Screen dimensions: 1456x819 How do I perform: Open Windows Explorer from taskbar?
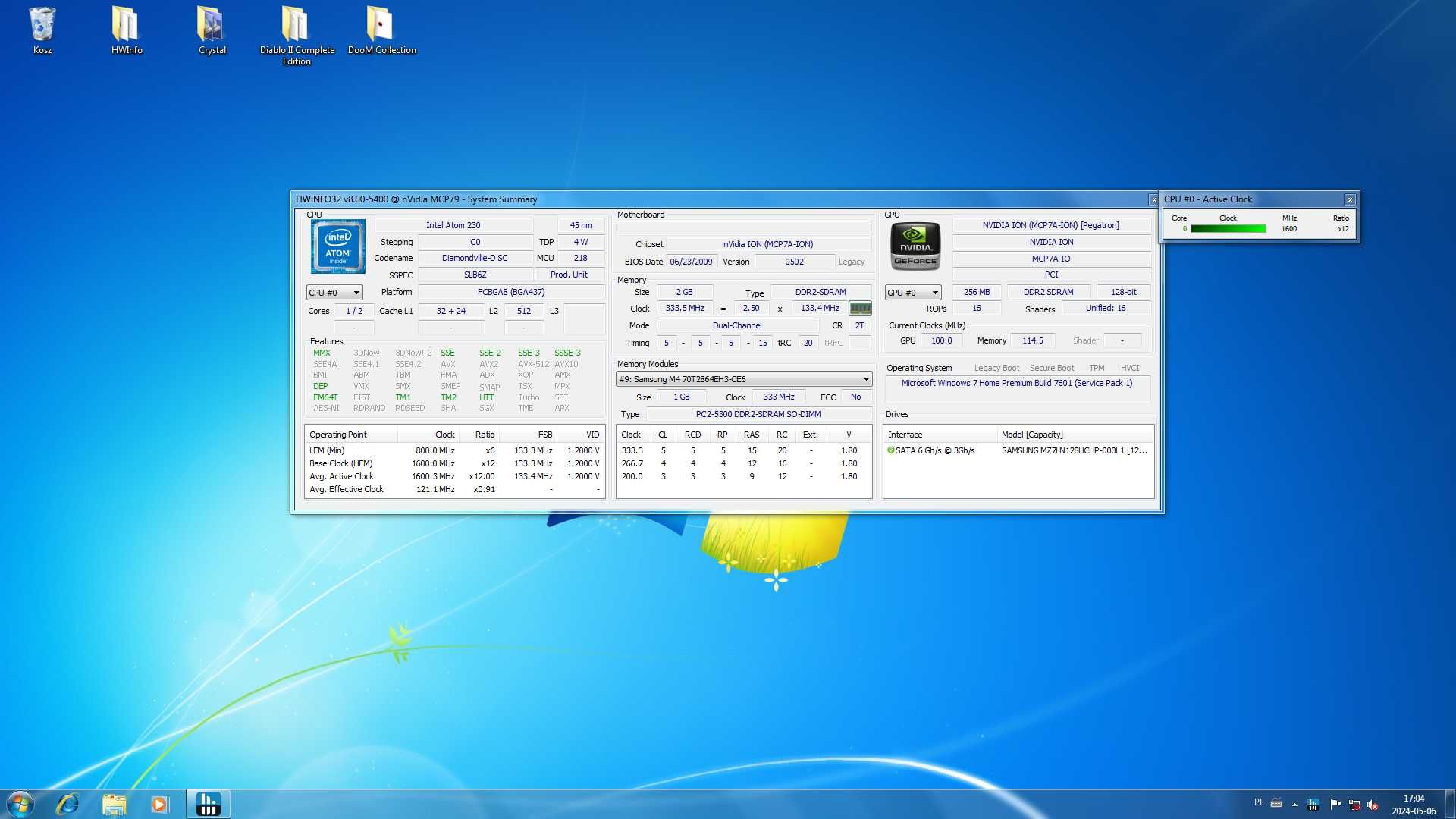tap(114, 804)
